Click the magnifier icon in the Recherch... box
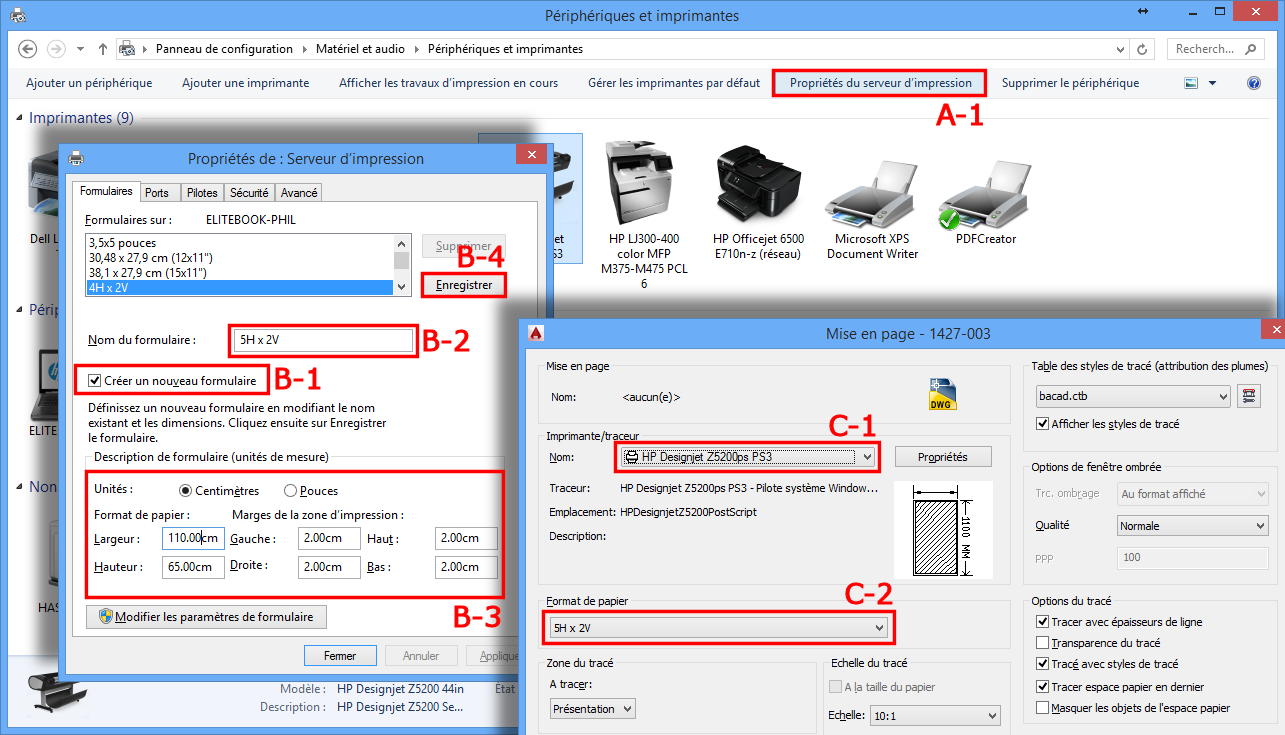Viewport: 1285px width, 735px height. point(1250,49)
